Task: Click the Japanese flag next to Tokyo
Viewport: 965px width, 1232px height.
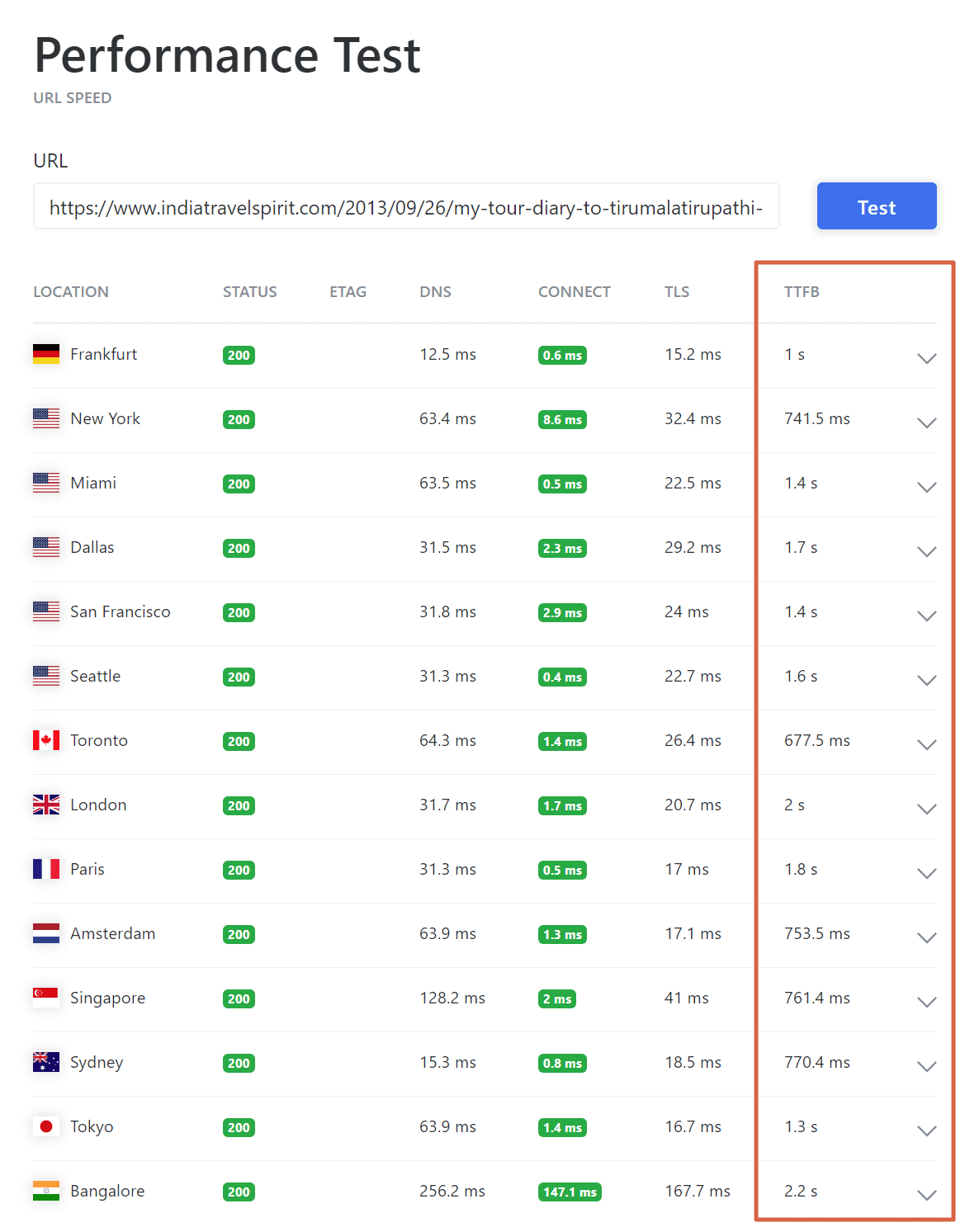Action: 46,1126
